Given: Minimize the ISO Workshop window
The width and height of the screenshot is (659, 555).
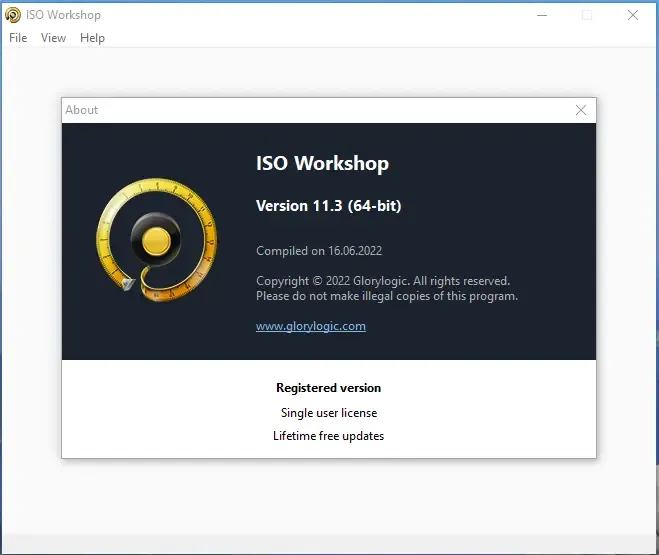Looking at the screenshot, I should point(542,15).
